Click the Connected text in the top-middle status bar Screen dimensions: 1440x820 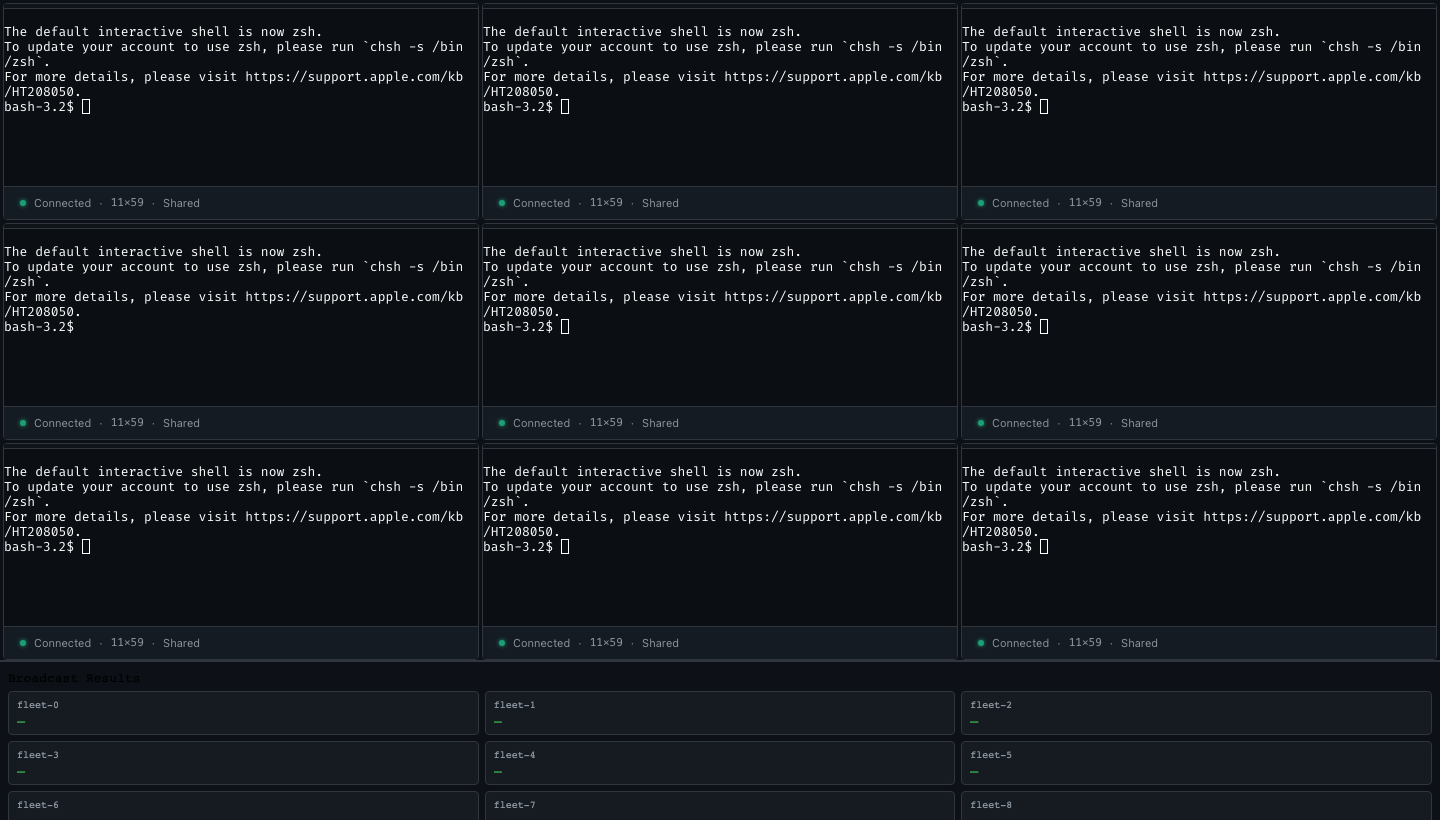[x=541, y=203]
